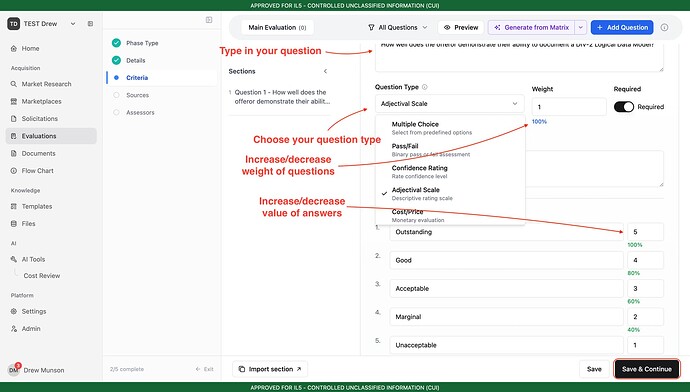This screenshot has width=690, height=392.
Task: Click the Add Question button
Action: (622, 27)
